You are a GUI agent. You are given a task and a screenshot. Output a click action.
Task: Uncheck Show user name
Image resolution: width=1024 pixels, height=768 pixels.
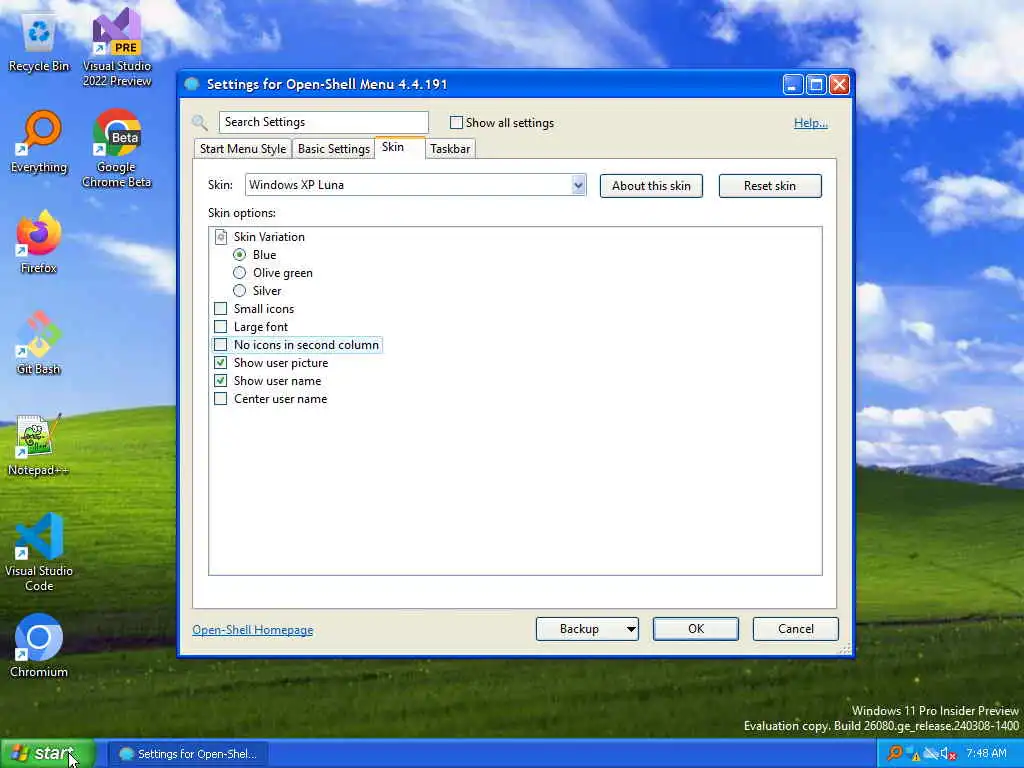tap(221, 381)
